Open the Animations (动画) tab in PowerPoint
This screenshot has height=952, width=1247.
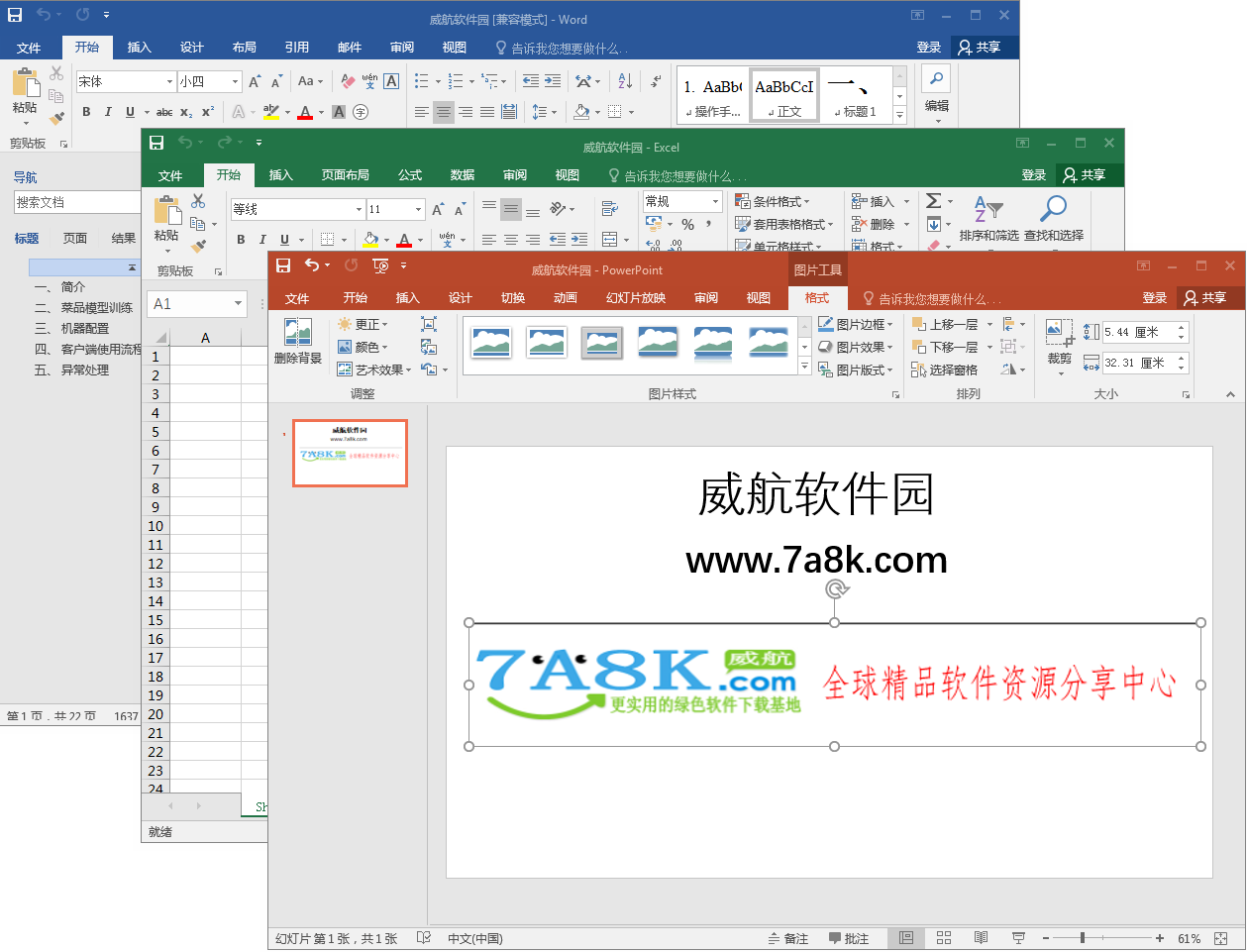(x=566, y=297)
